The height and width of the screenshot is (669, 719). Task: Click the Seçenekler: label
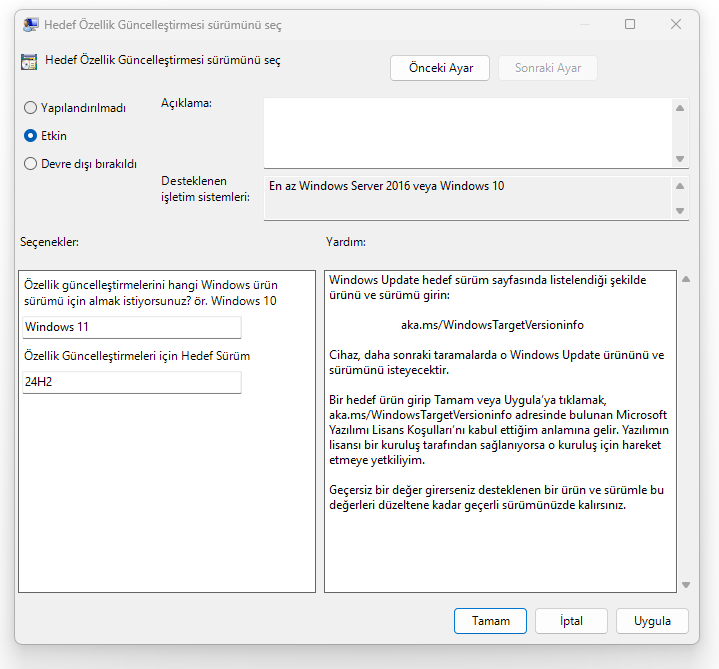tap(49, 242)
